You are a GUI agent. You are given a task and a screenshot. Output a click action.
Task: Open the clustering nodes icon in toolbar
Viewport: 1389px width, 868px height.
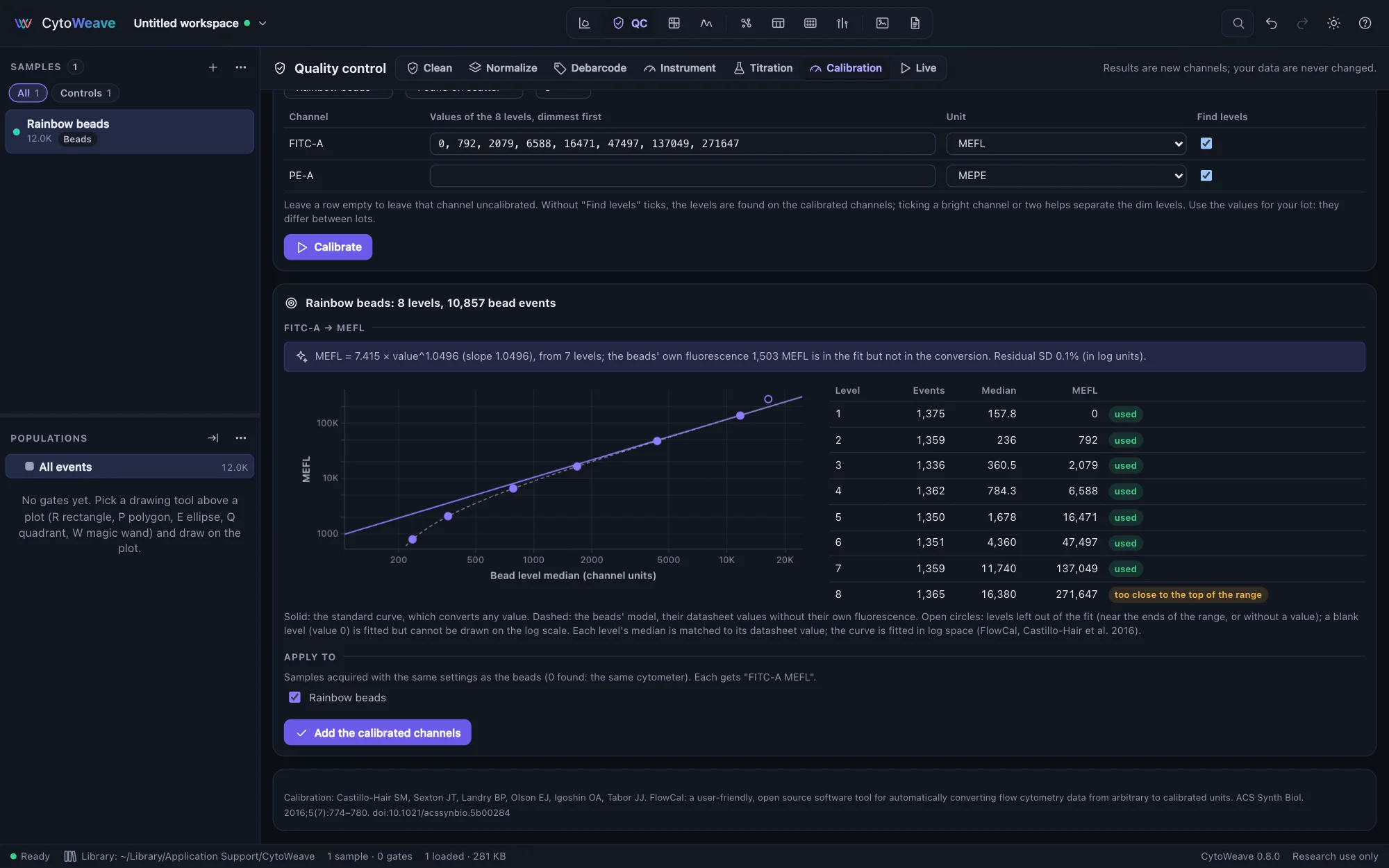746,23
